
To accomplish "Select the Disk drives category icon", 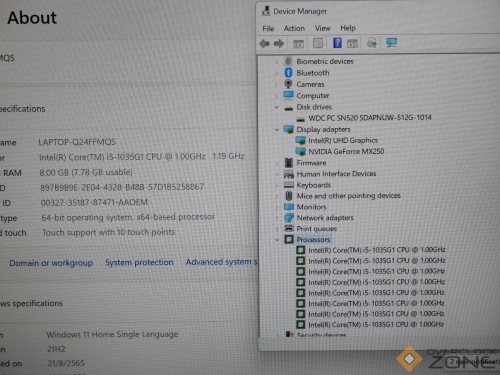I will (289, 108).
